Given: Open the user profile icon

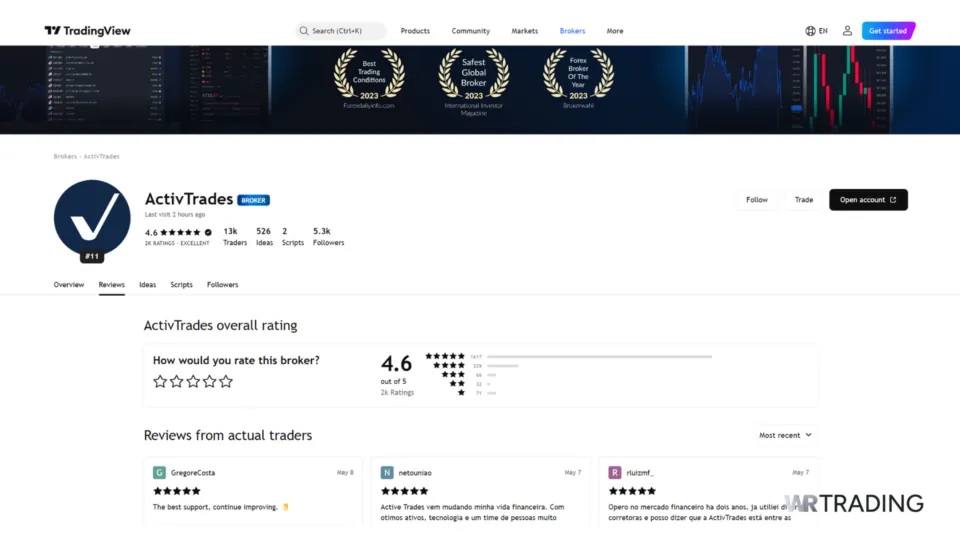Looking at the screenshot, I should pos(847,31).
